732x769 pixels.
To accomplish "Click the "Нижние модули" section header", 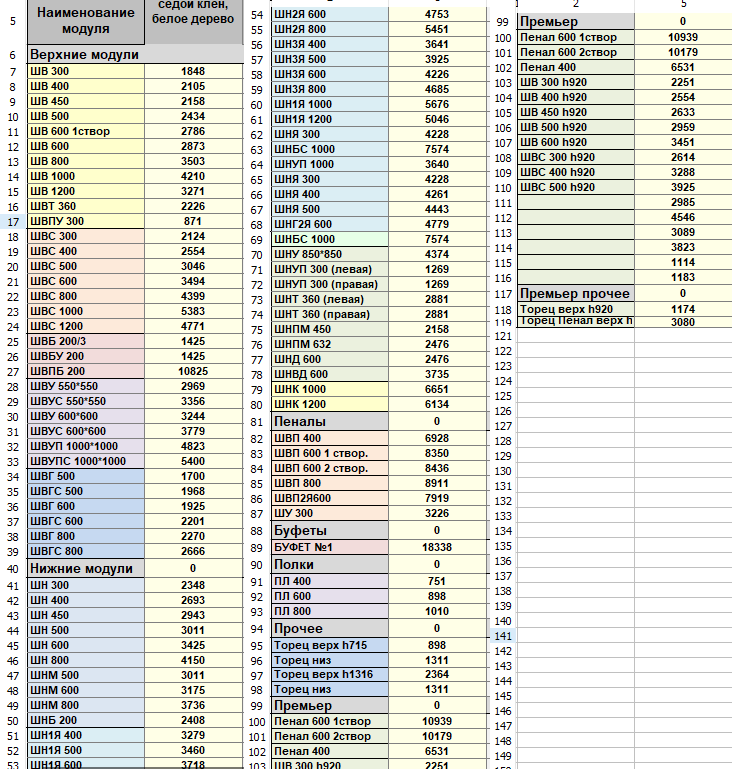I will point(86,568).
